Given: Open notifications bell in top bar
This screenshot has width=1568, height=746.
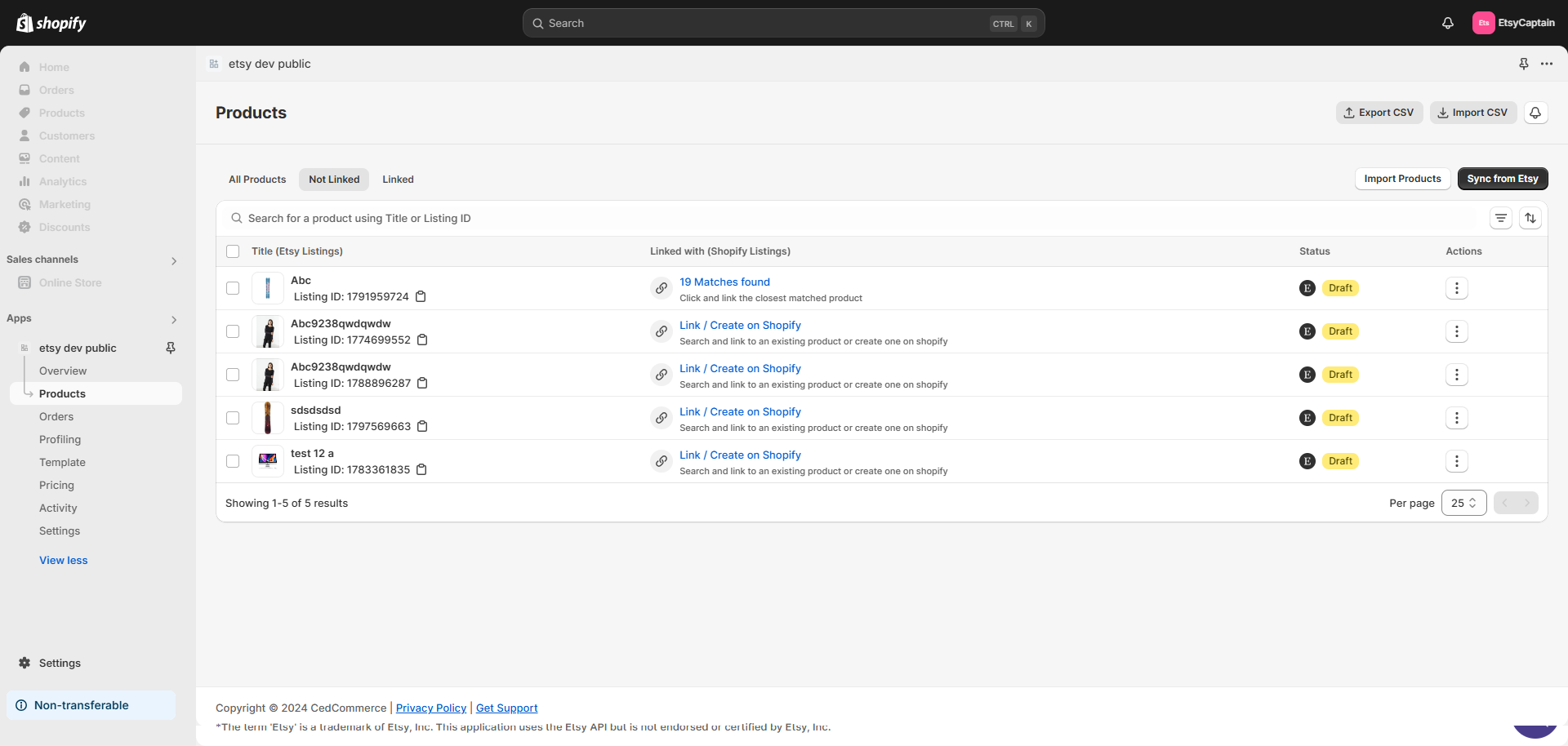Looking at the screenshot, I should pos(1448,23).
